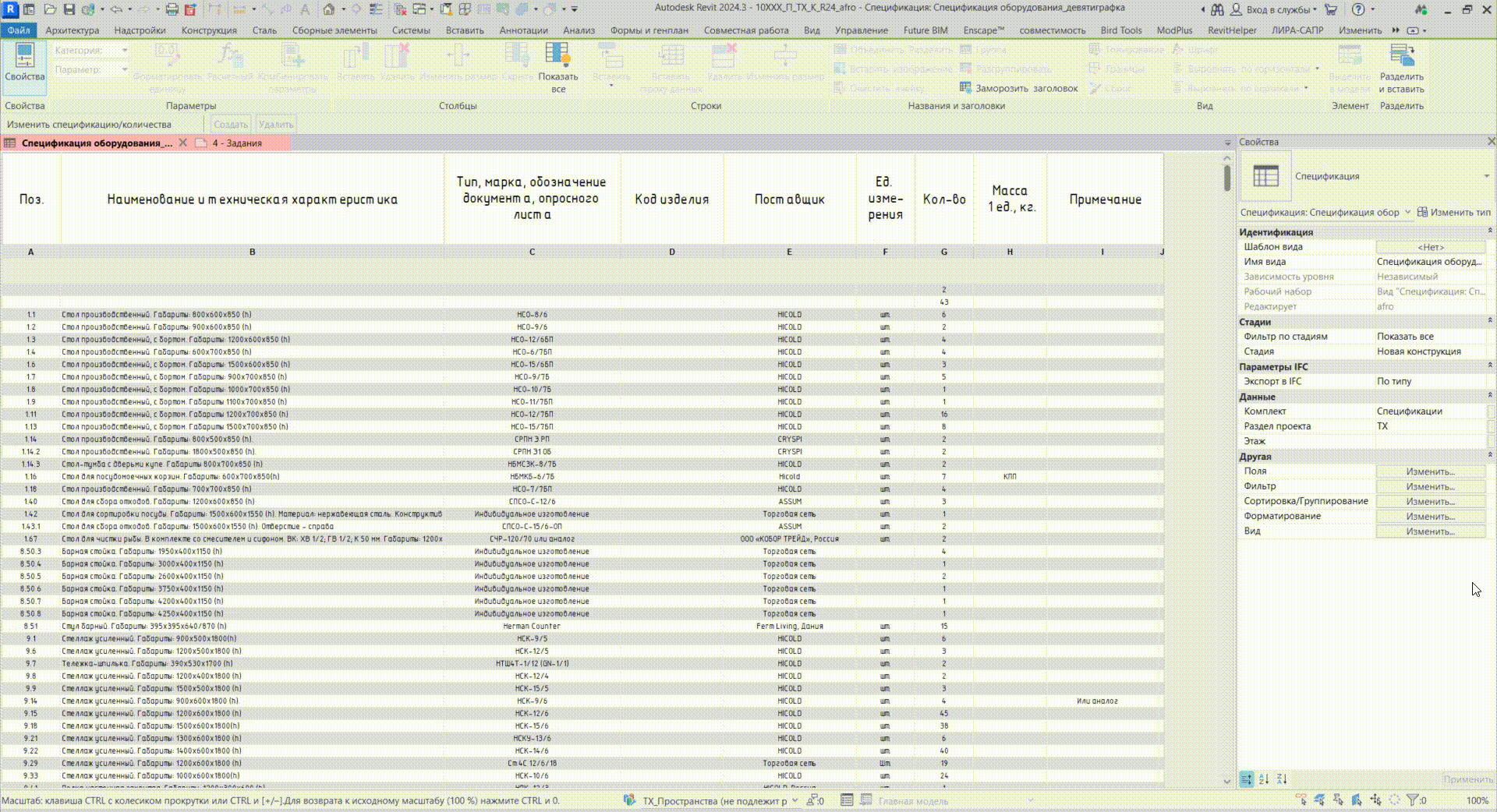
Task: Click the Help question mark icon
Action: [1358, 9]
